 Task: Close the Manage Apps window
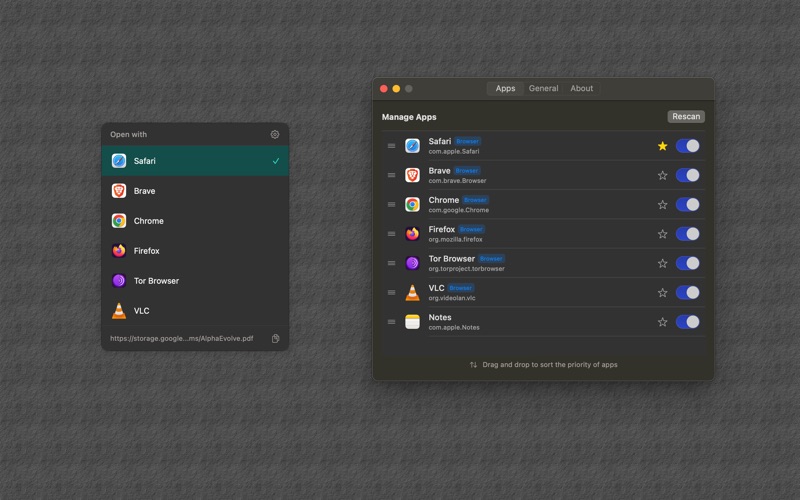384,89
